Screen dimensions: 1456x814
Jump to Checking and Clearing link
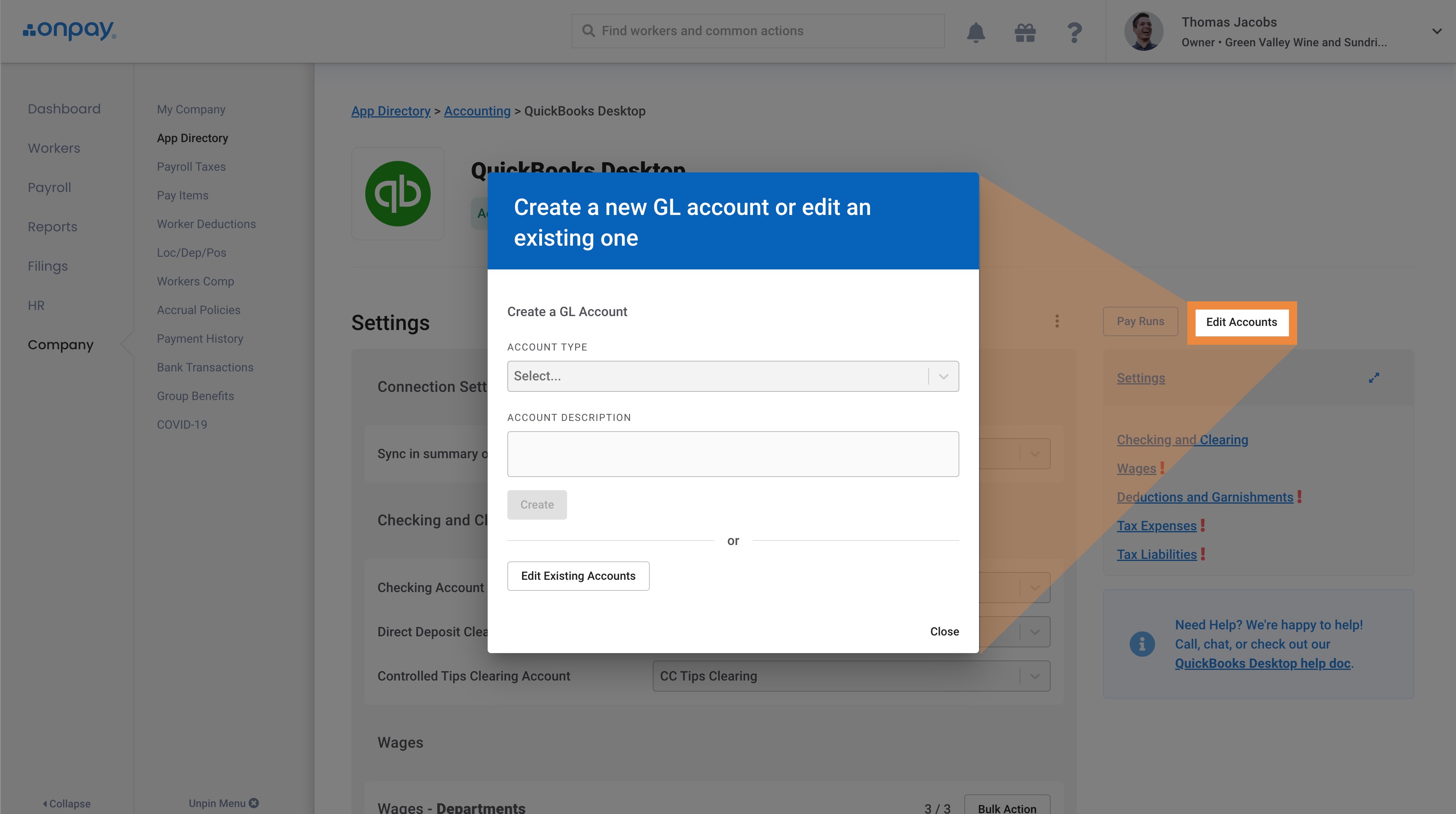(x=1182, y=440)
